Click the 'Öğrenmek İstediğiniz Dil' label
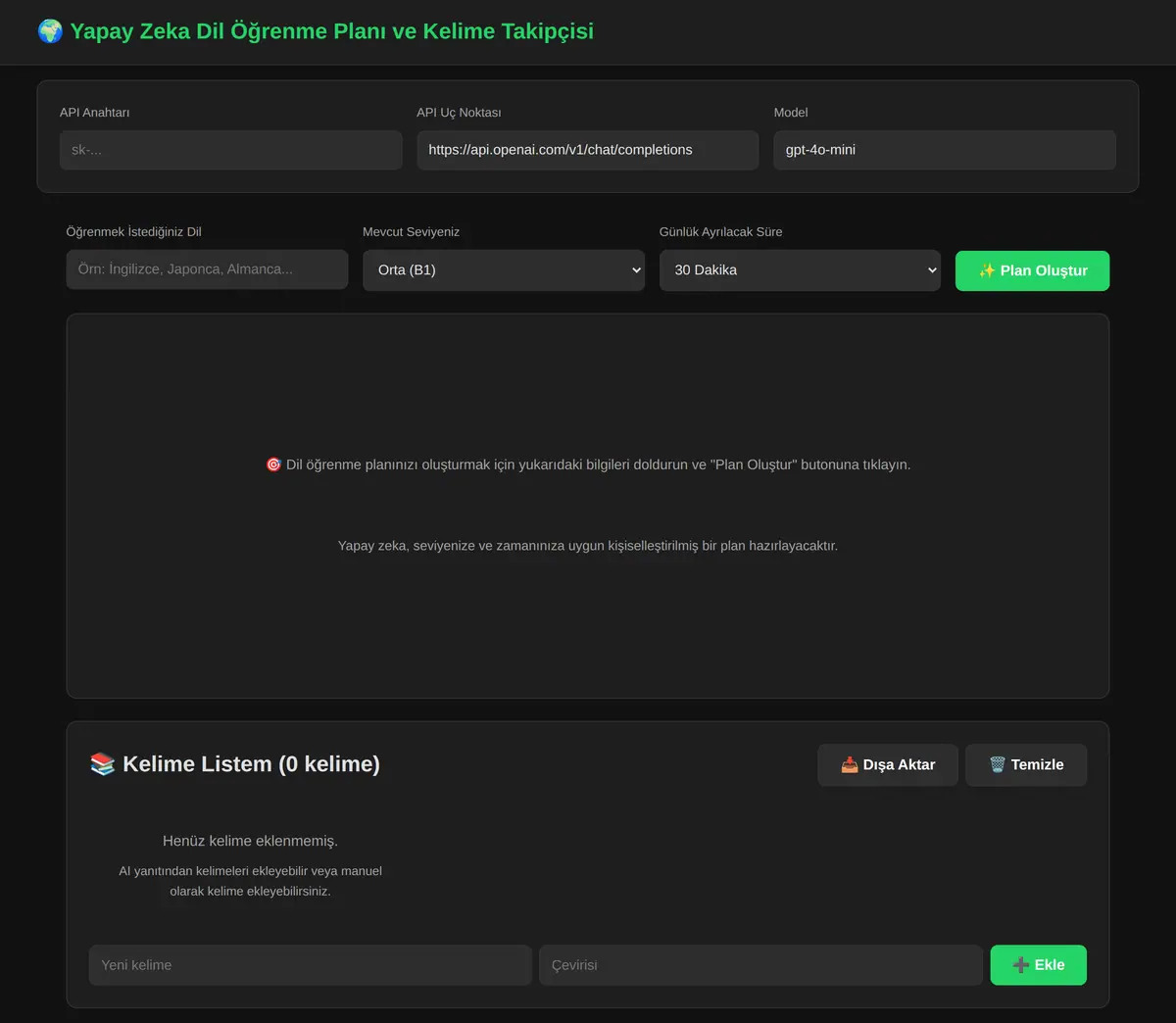The width and height of the screenshot is (1176, 1023). (134, 232)
